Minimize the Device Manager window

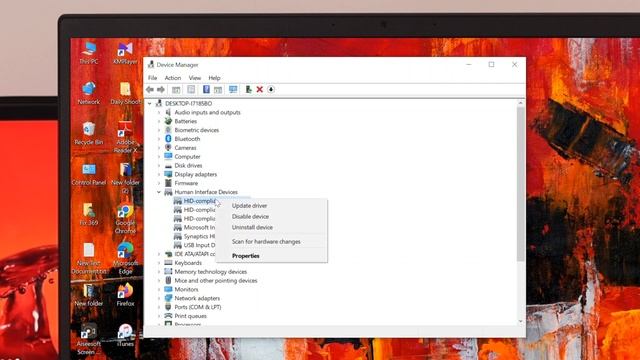[469, 64]
